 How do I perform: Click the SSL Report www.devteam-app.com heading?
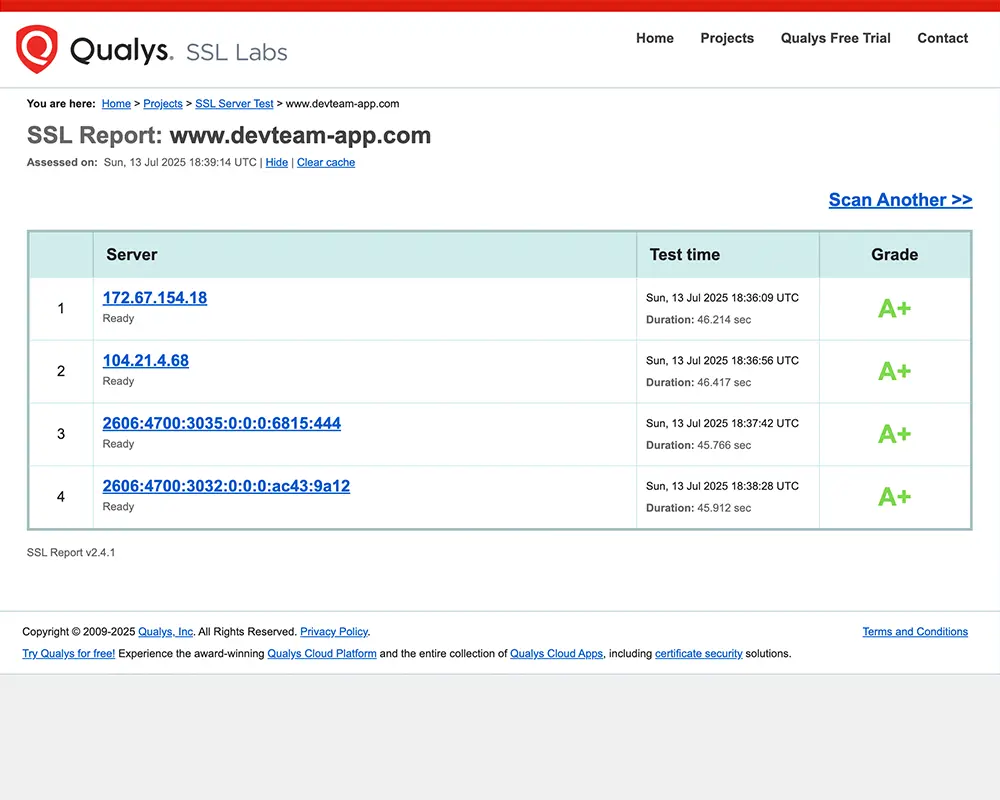point(229,135)
